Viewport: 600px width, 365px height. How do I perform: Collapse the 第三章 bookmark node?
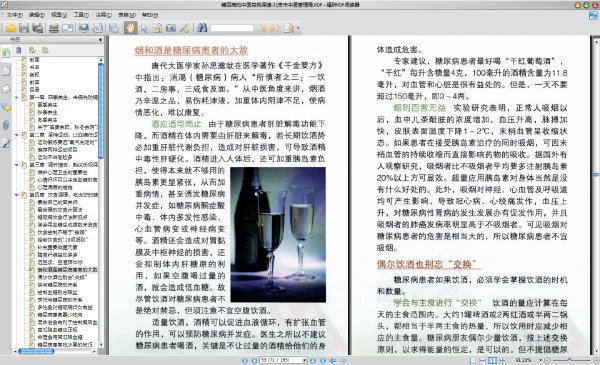tap(16, 165)
